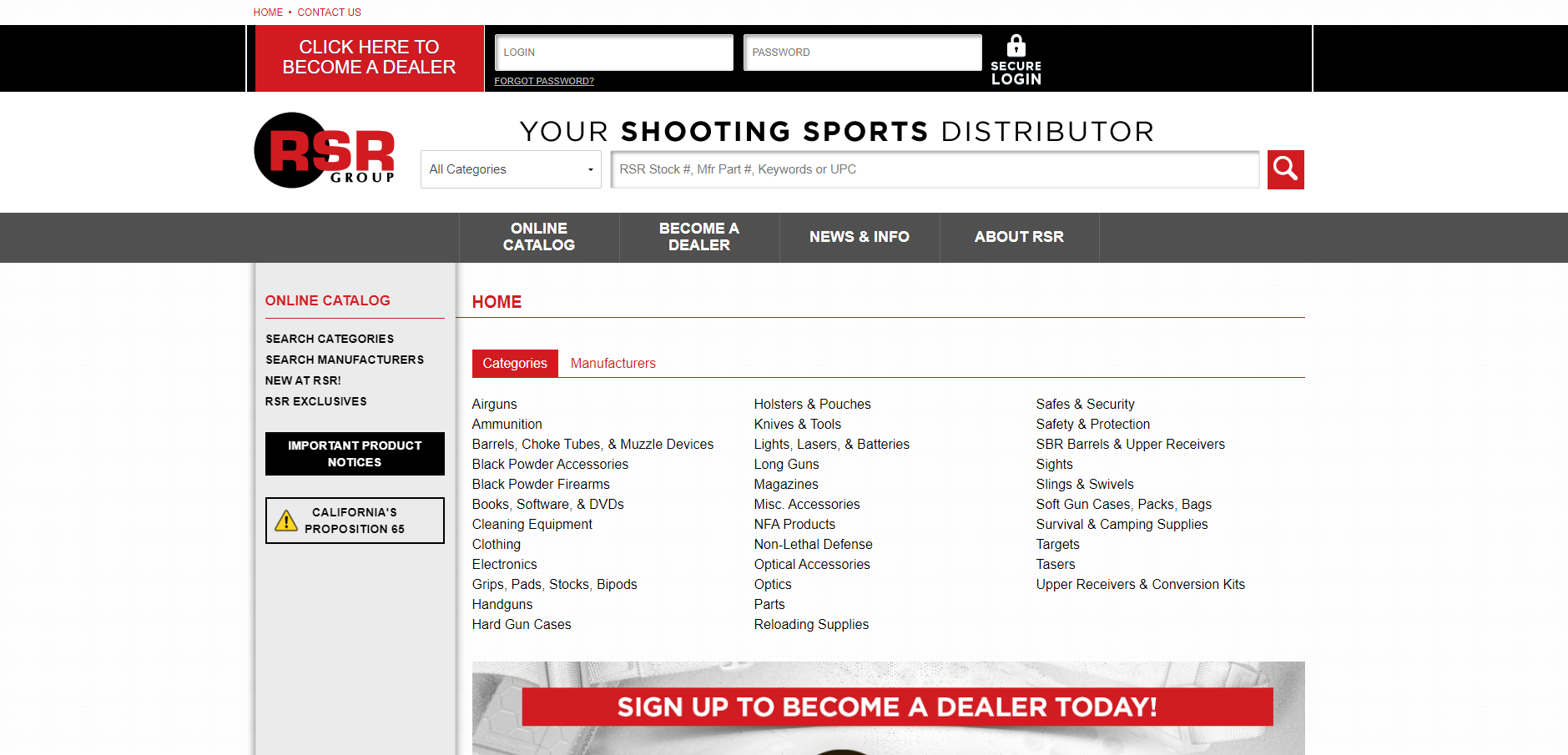This screenshot has width=1568, height=755.
Task: Open Search Manufacturers in sidebar
Action: (345, 360)
